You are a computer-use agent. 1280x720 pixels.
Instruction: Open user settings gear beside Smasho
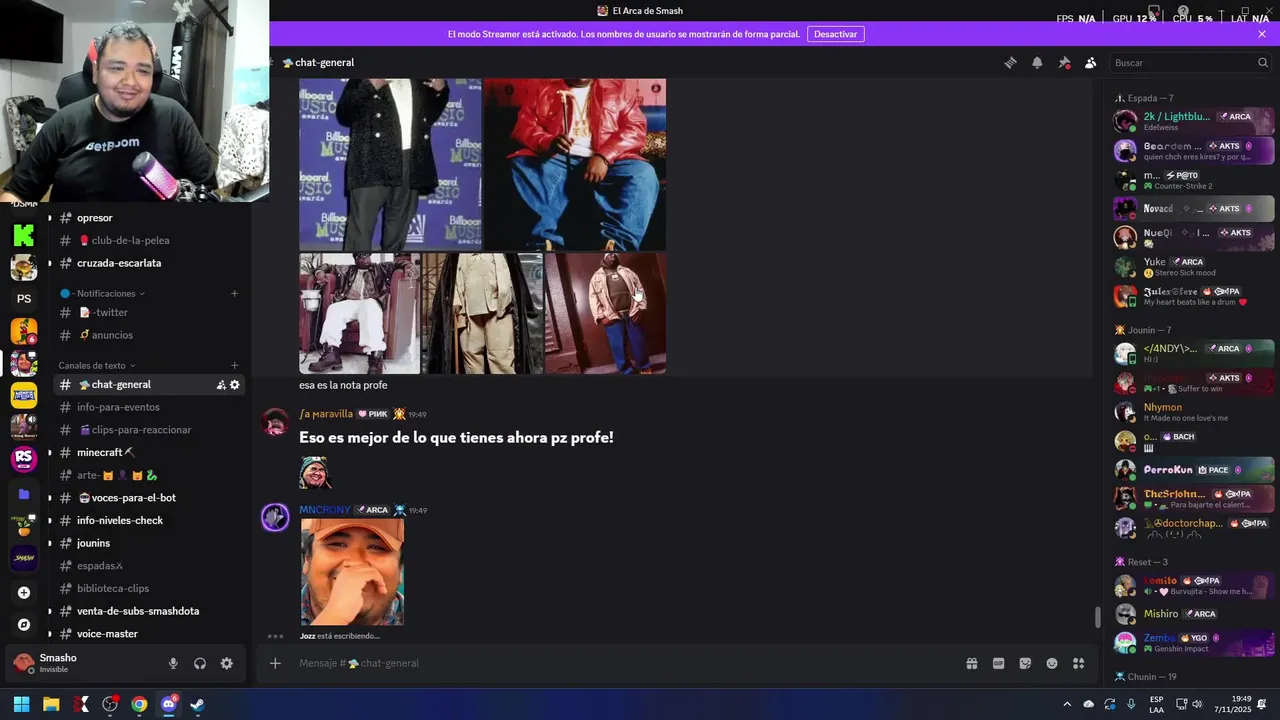pyautogui.click(x=227, y=663)
